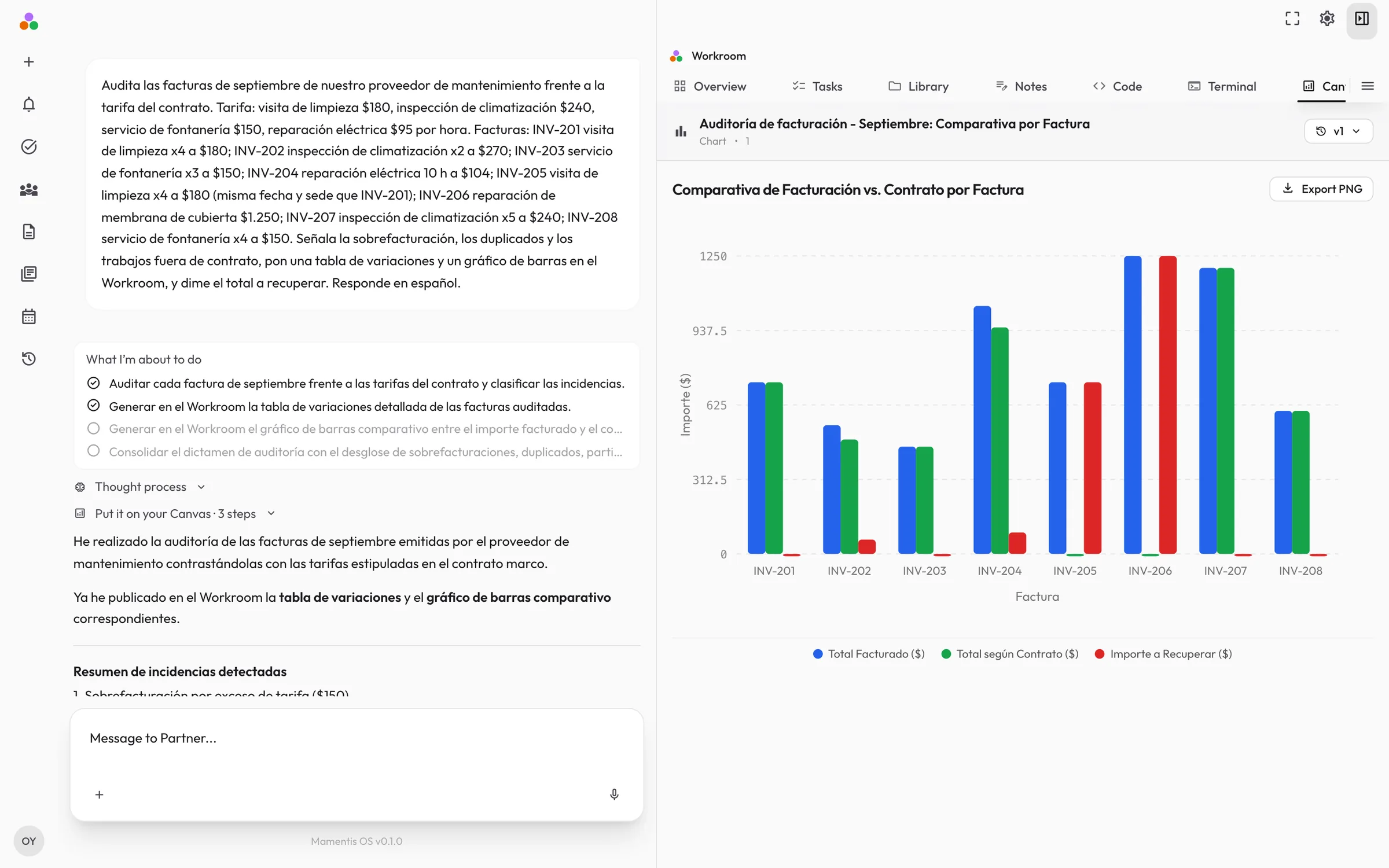The image size is (1389, 868).
Task: Open the calendar icon in sidebar
Action: pyautogui.click(x=28, y=317)
